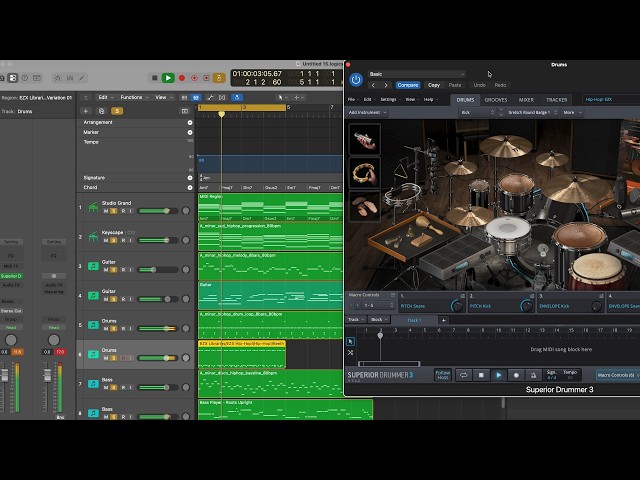Click Redo in the plugin header
640x480 pixels.
(500, 85)
